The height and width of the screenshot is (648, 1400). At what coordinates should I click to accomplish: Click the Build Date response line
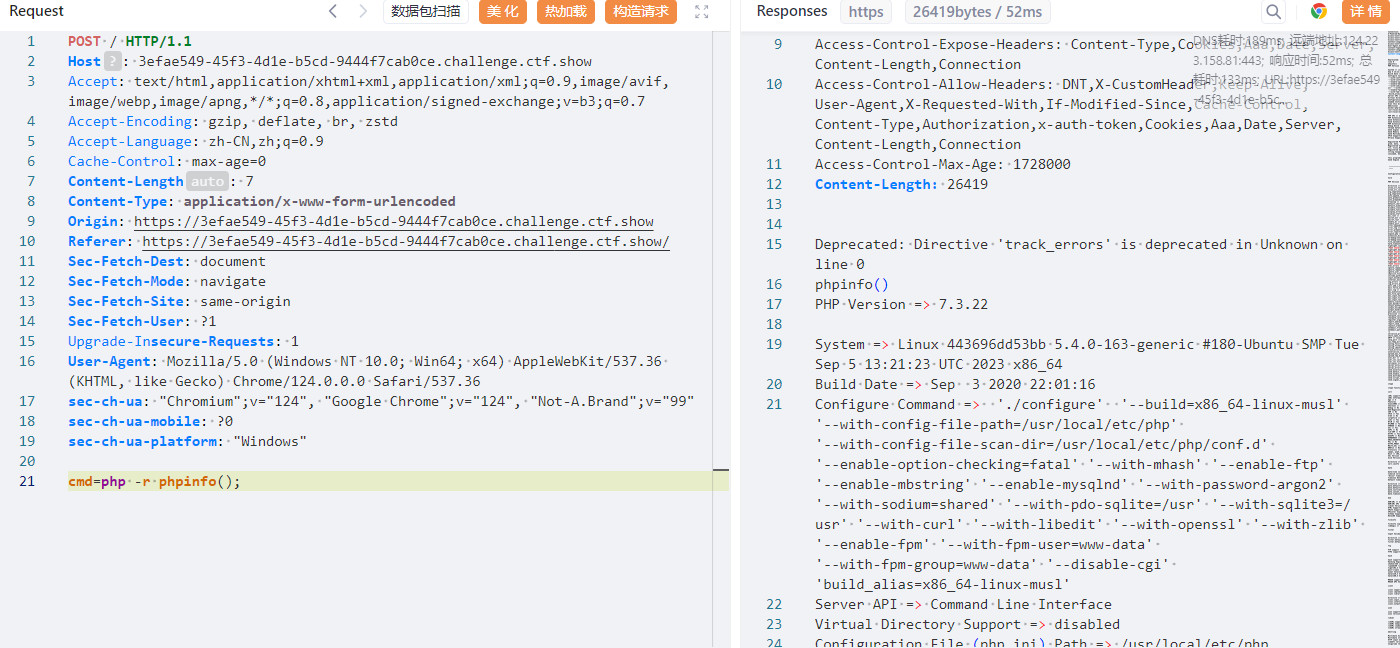(955, 384)
